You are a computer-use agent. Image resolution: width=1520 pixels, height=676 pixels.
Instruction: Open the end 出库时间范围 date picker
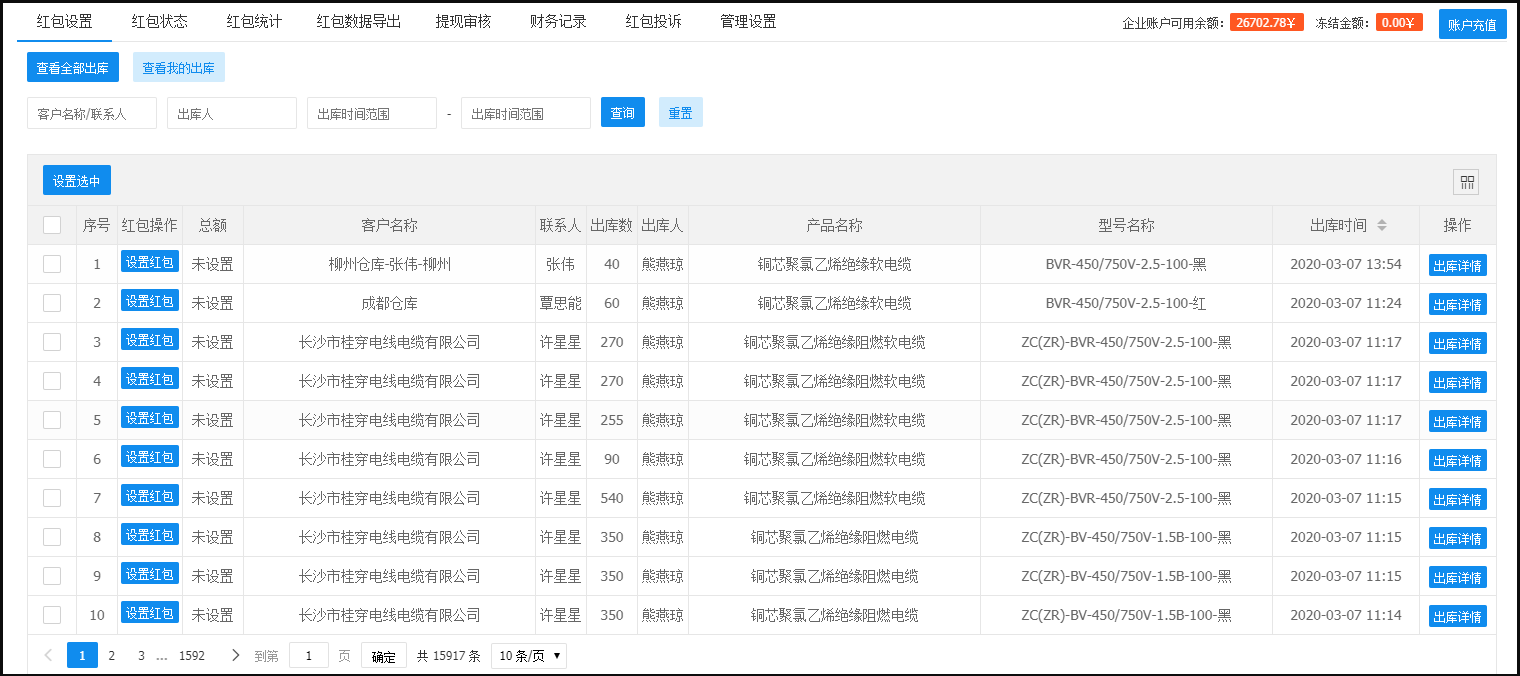pos(525,114)
